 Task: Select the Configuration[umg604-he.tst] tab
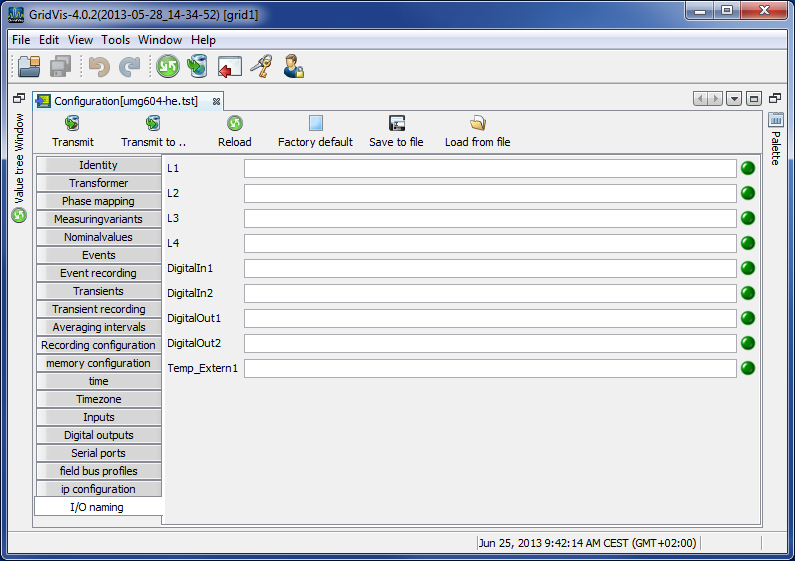[126, 101]
